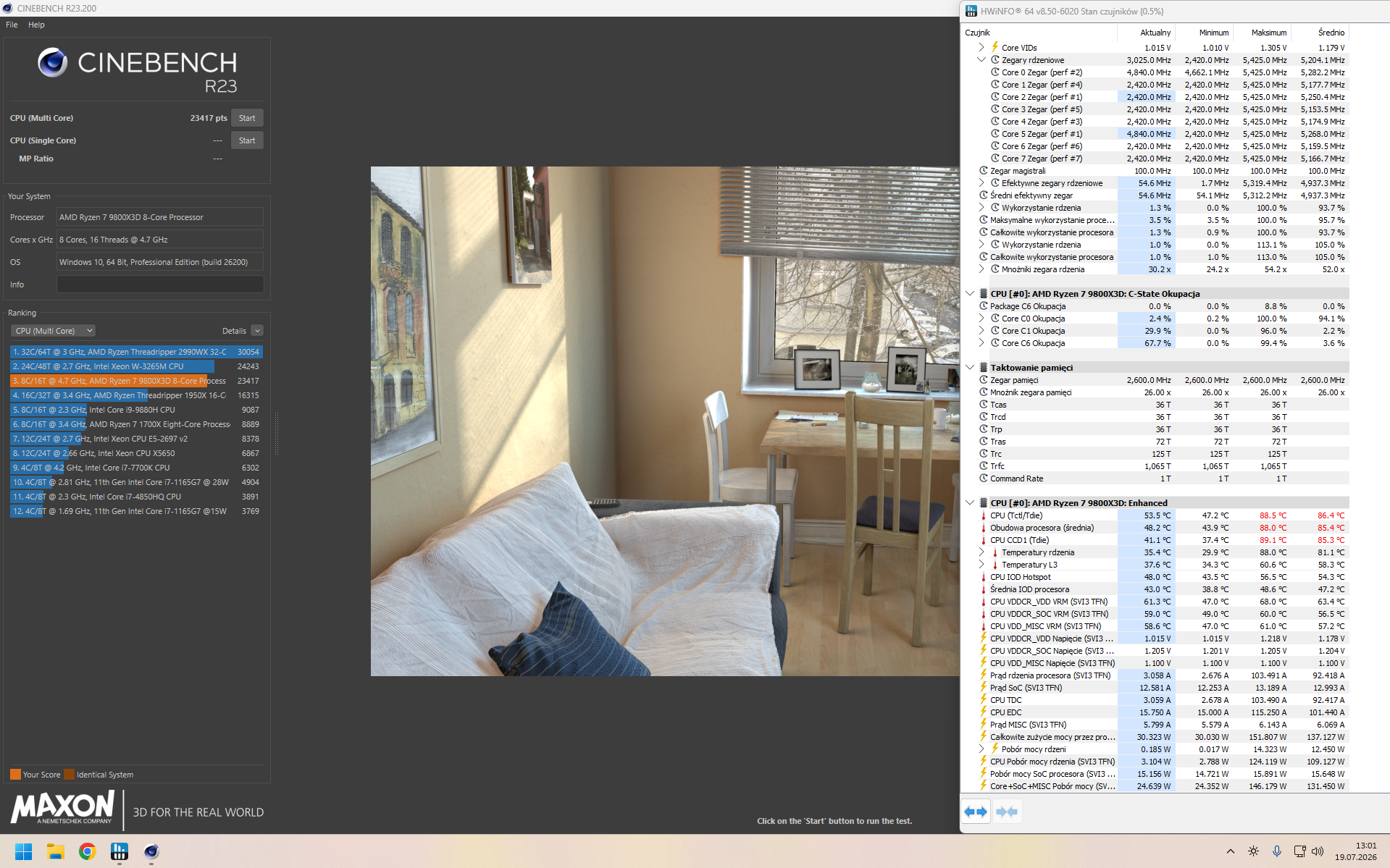Start the CPU Multi Core test
The height and width of the screenshot is (868, 1390).
point(247,118)
